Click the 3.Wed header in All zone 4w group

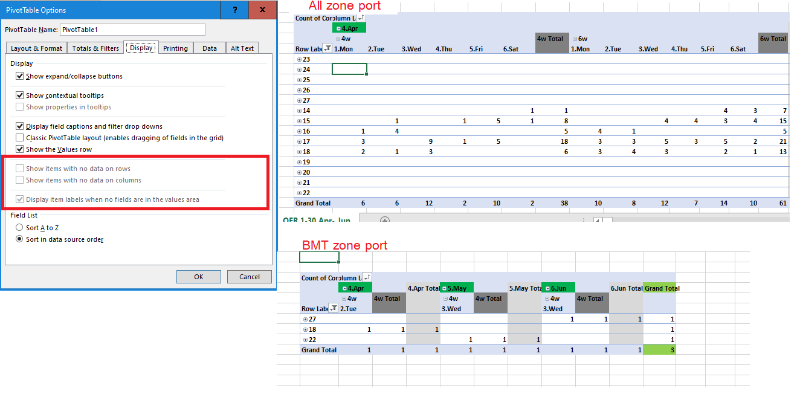[411, 49]
